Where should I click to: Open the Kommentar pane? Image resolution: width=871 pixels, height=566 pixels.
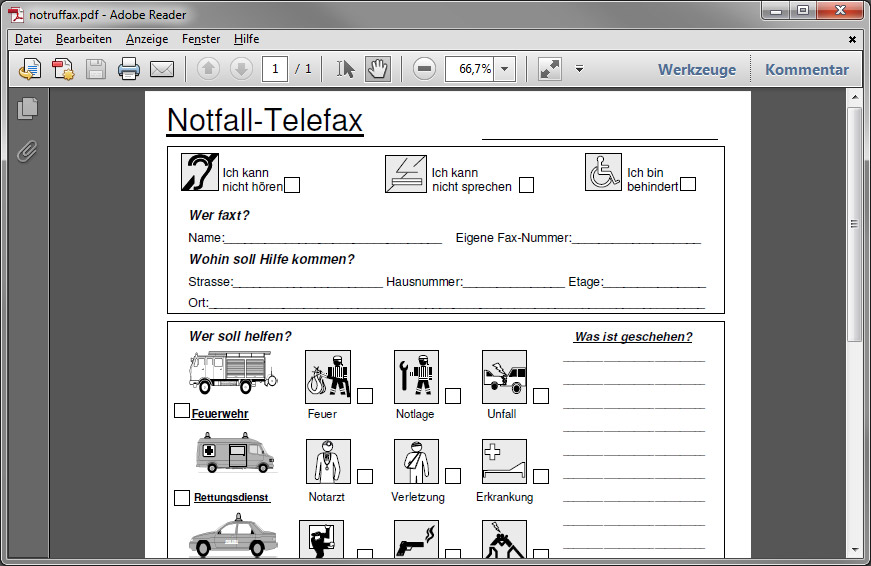click(x=806, y=69)
